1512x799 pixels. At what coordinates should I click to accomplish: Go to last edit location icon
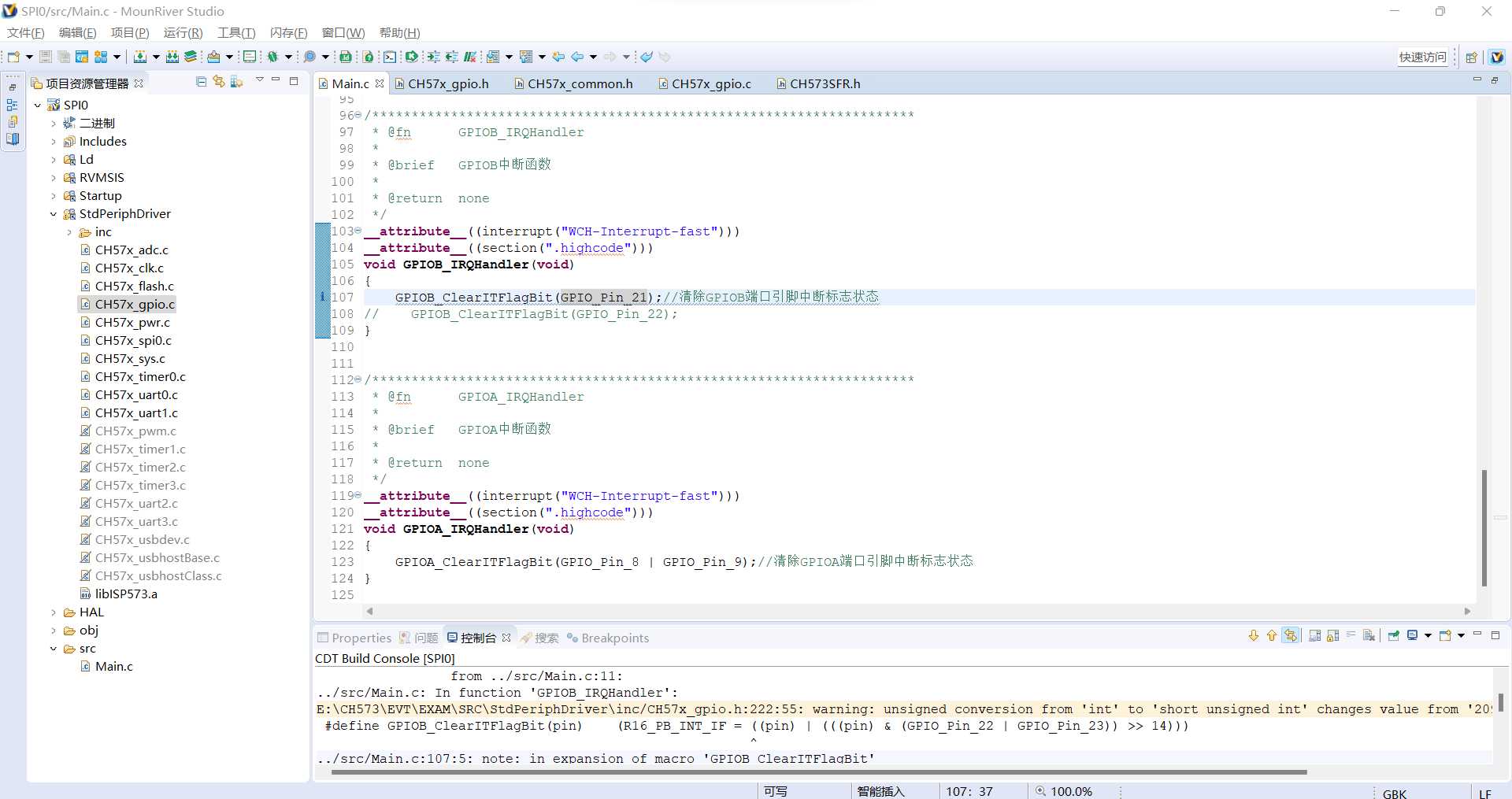click(x=559, y=57)
